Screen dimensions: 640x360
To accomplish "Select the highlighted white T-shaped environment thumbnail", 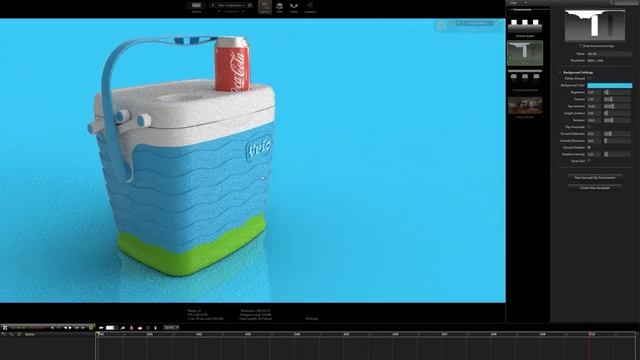I will click(x=525, y=53).
